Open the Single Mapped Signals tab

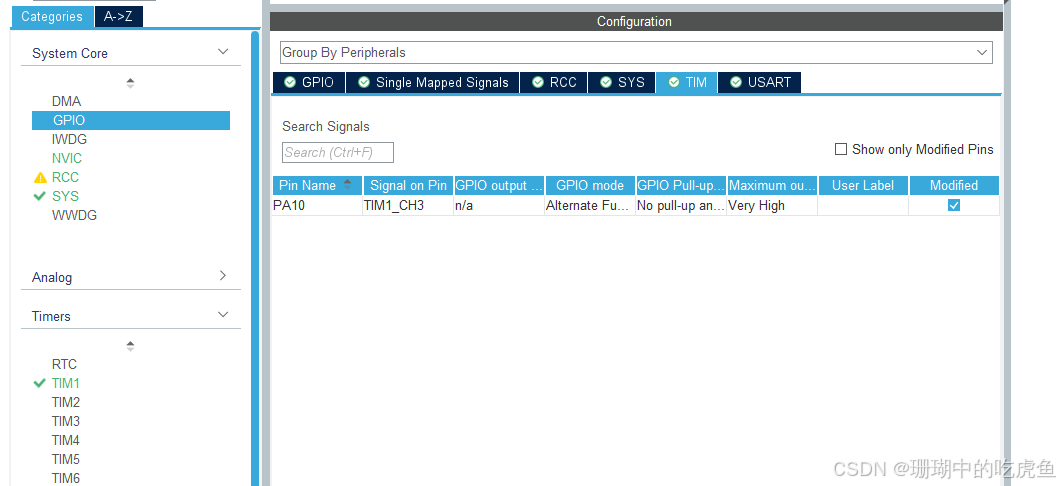(433, 82)
